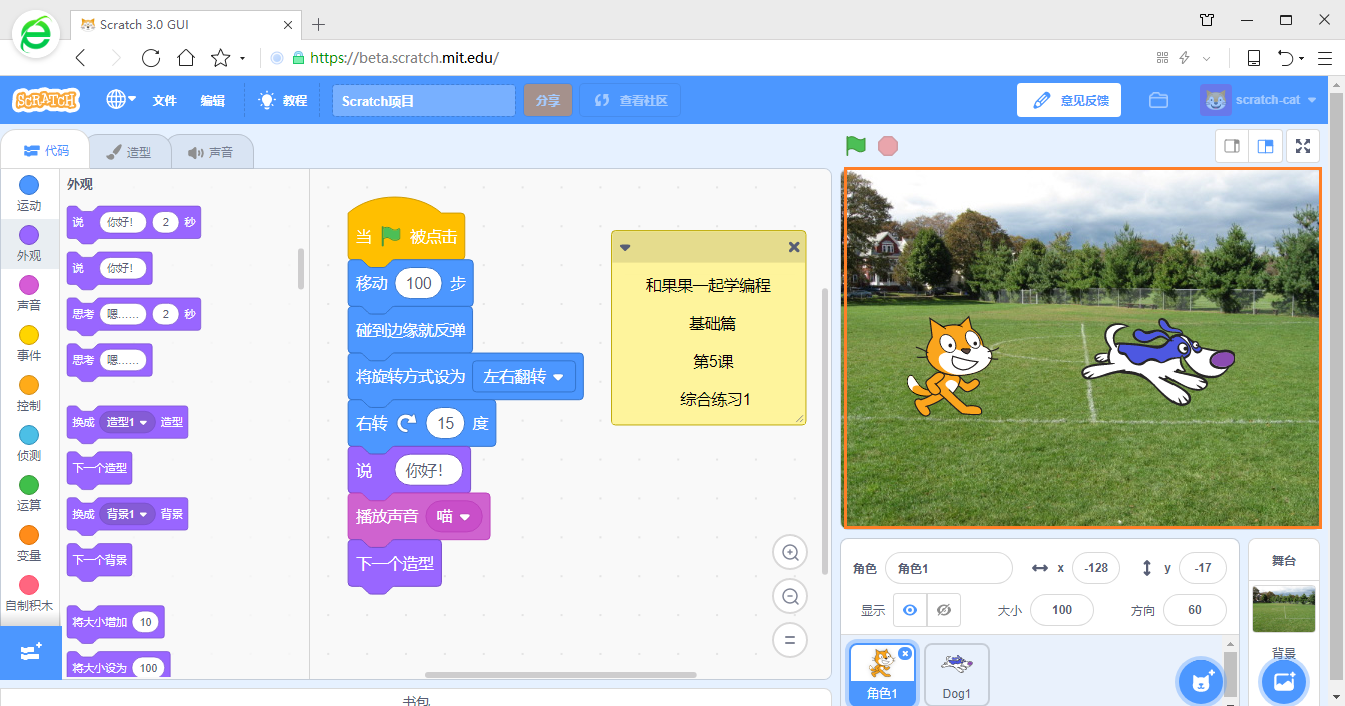Select the 外观 looks category
The height and width of the screenshot is (706, 1345).
(29, 243)
